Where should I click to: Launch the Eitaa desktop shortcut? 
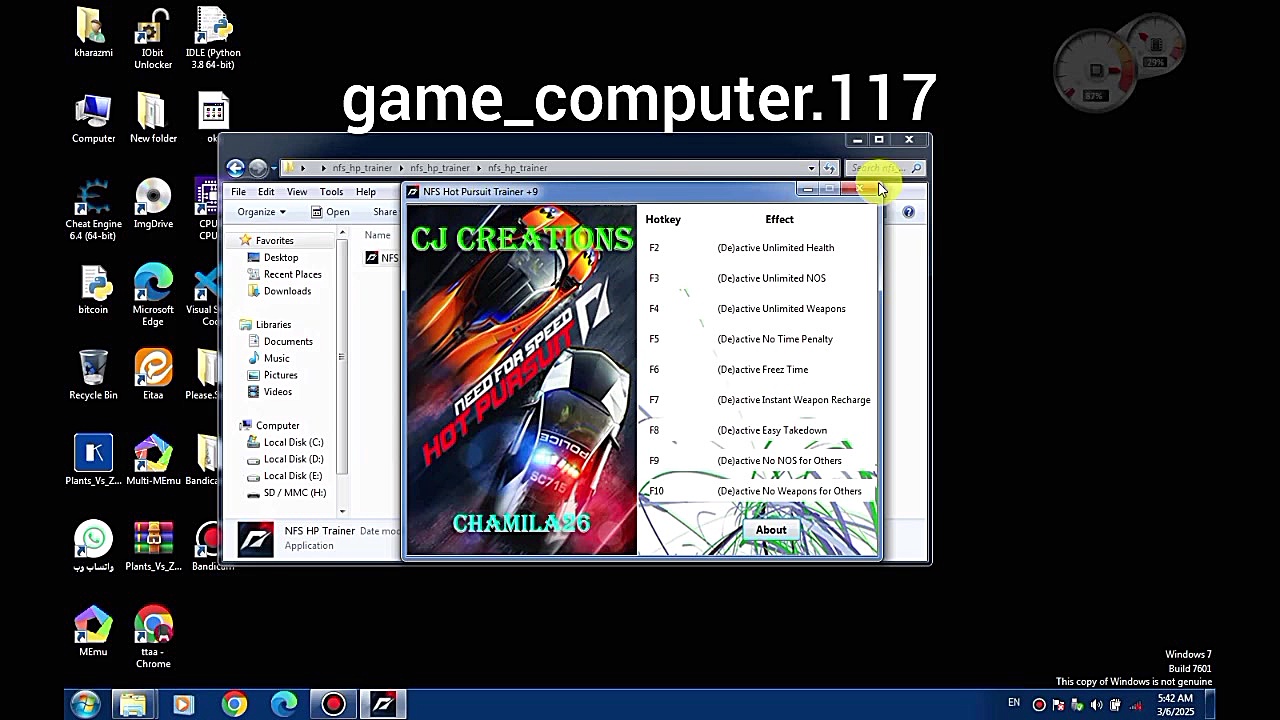(x=153, y=375)
